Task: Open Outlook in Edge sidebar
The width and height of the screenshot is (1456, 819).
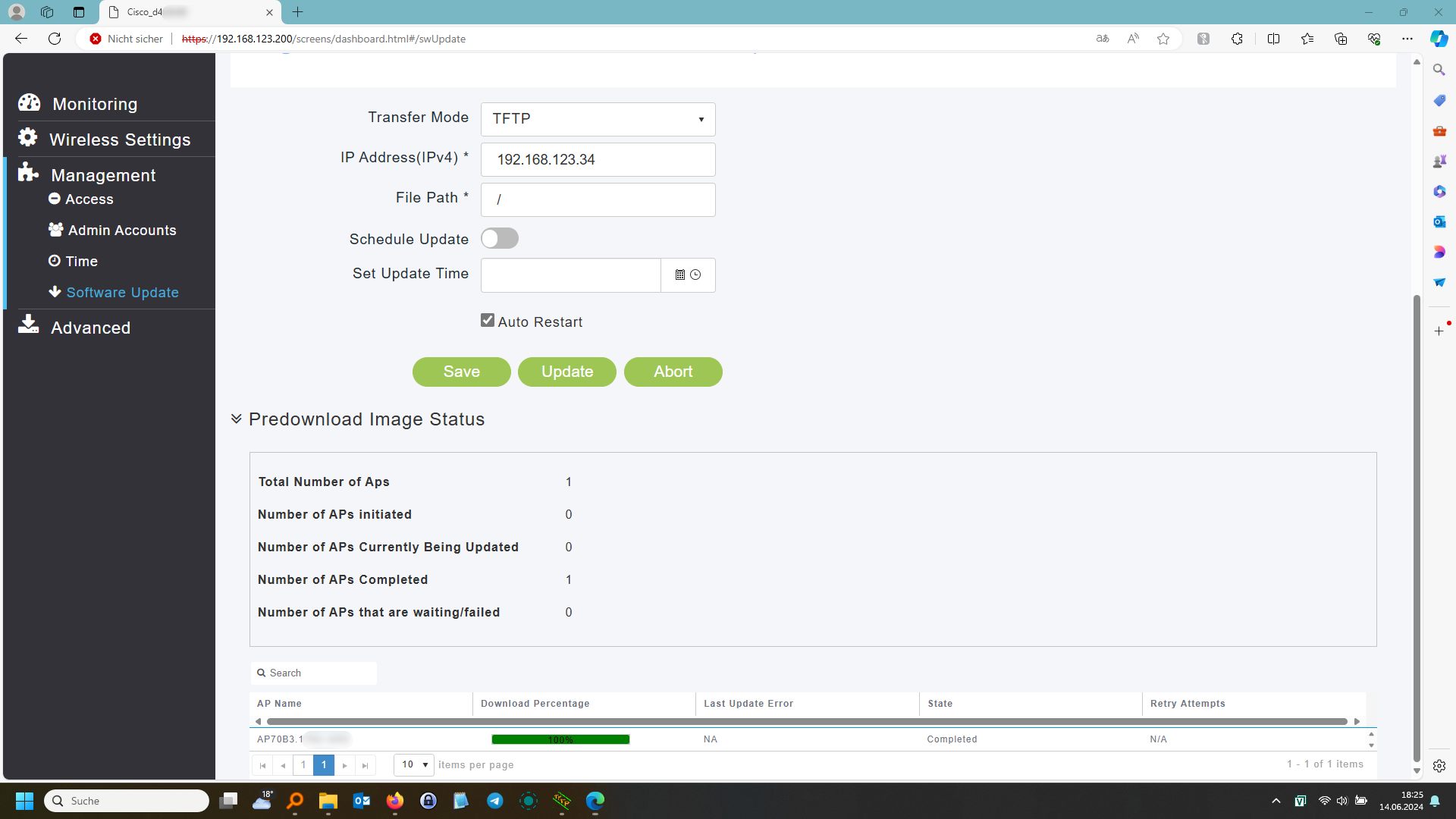Action: point(1439,221)
